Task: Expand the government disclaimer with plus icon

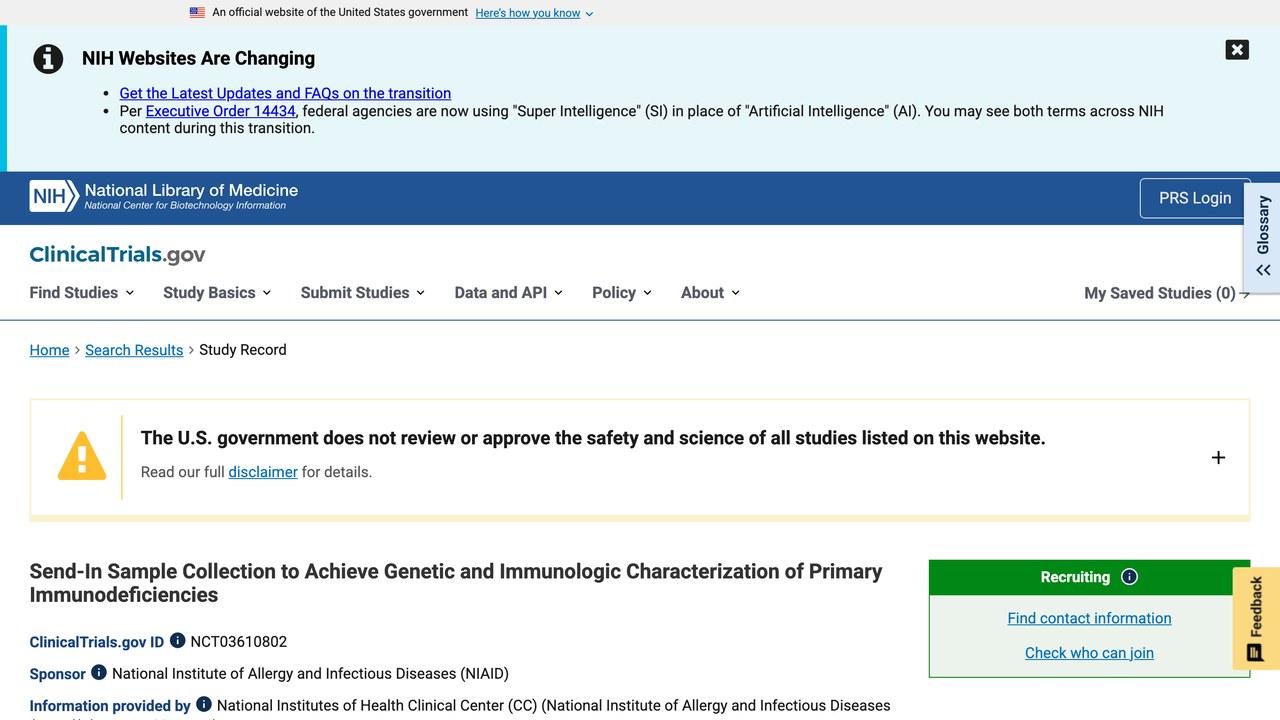Action: [x=1218, y=457]
